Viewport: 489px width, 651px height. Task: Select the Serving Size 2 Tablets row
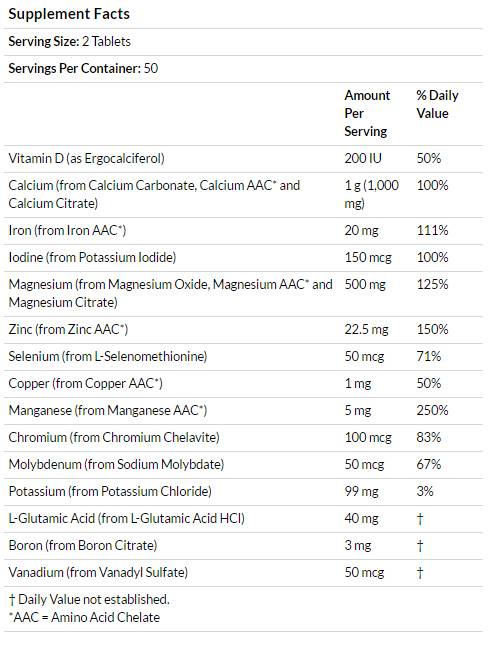pyautogui.click(x=244, y=42)
